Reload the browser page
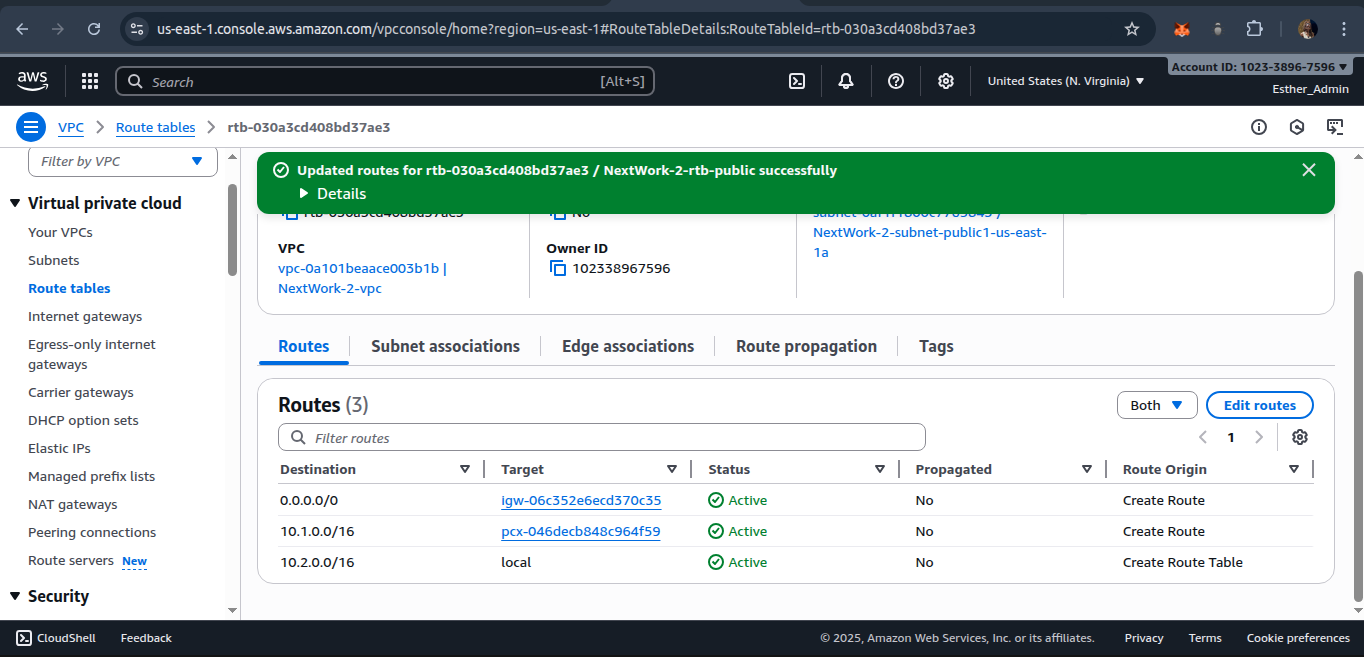The width and height of the screenshot is (1364, 657). click(94, 29)
